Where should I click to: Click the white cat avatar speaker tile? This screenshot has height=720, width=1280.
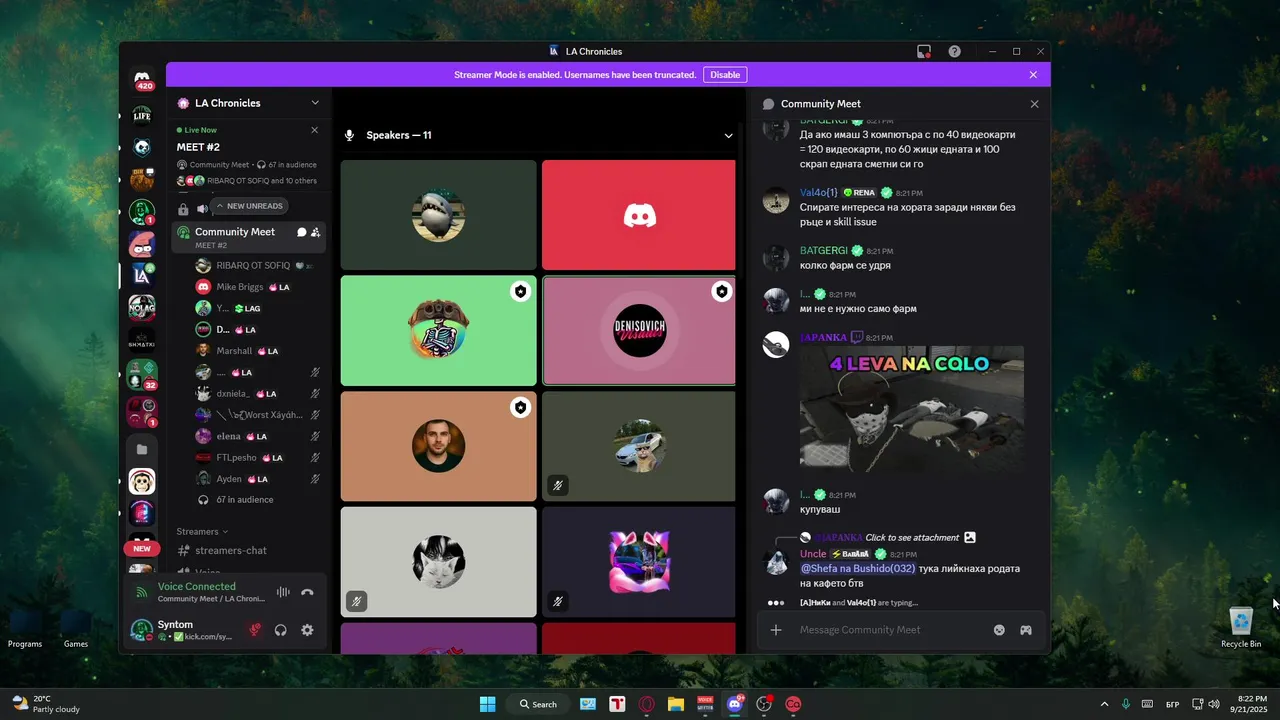[x=438, y=561]
